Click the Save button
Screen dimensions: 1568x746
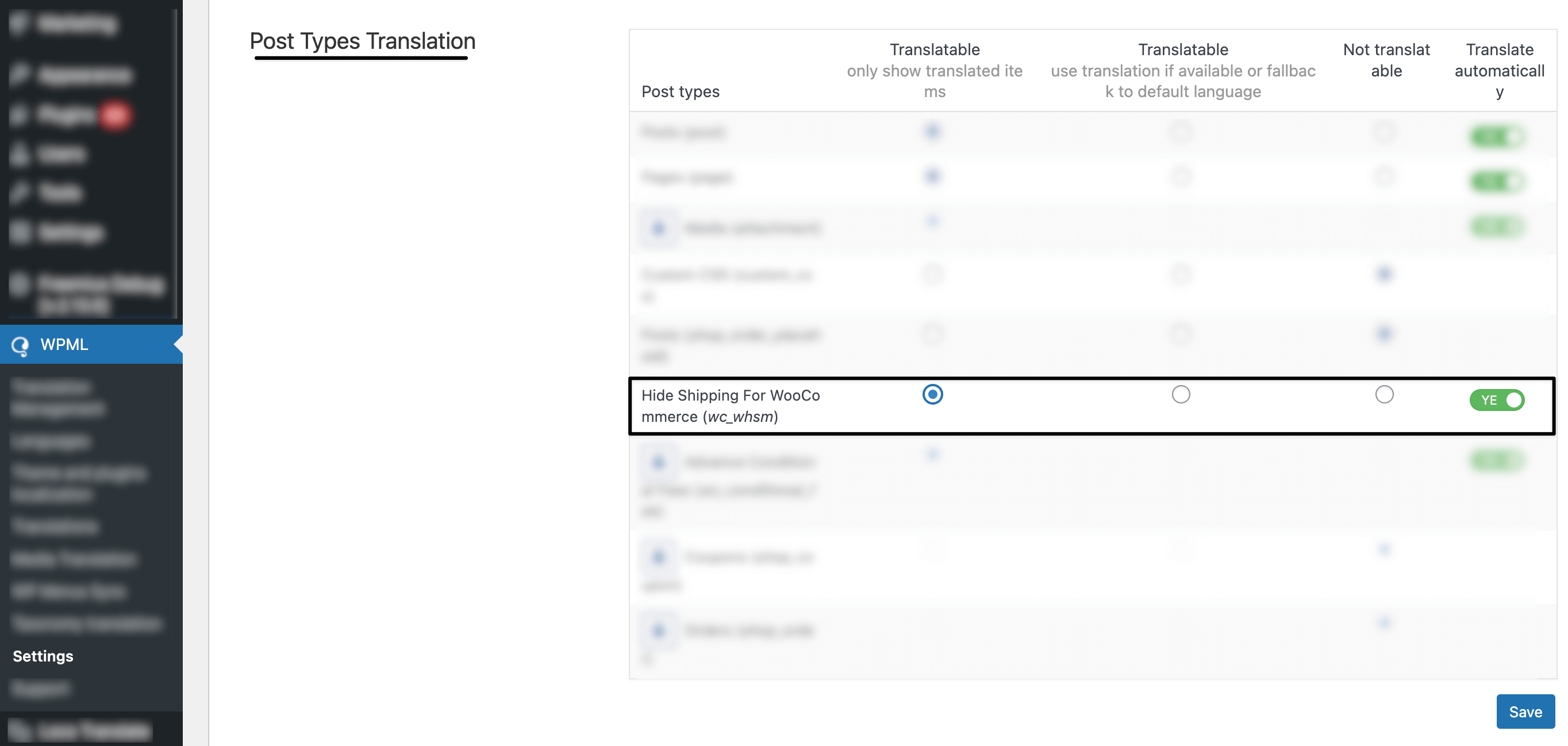(x=1525, y=712)
